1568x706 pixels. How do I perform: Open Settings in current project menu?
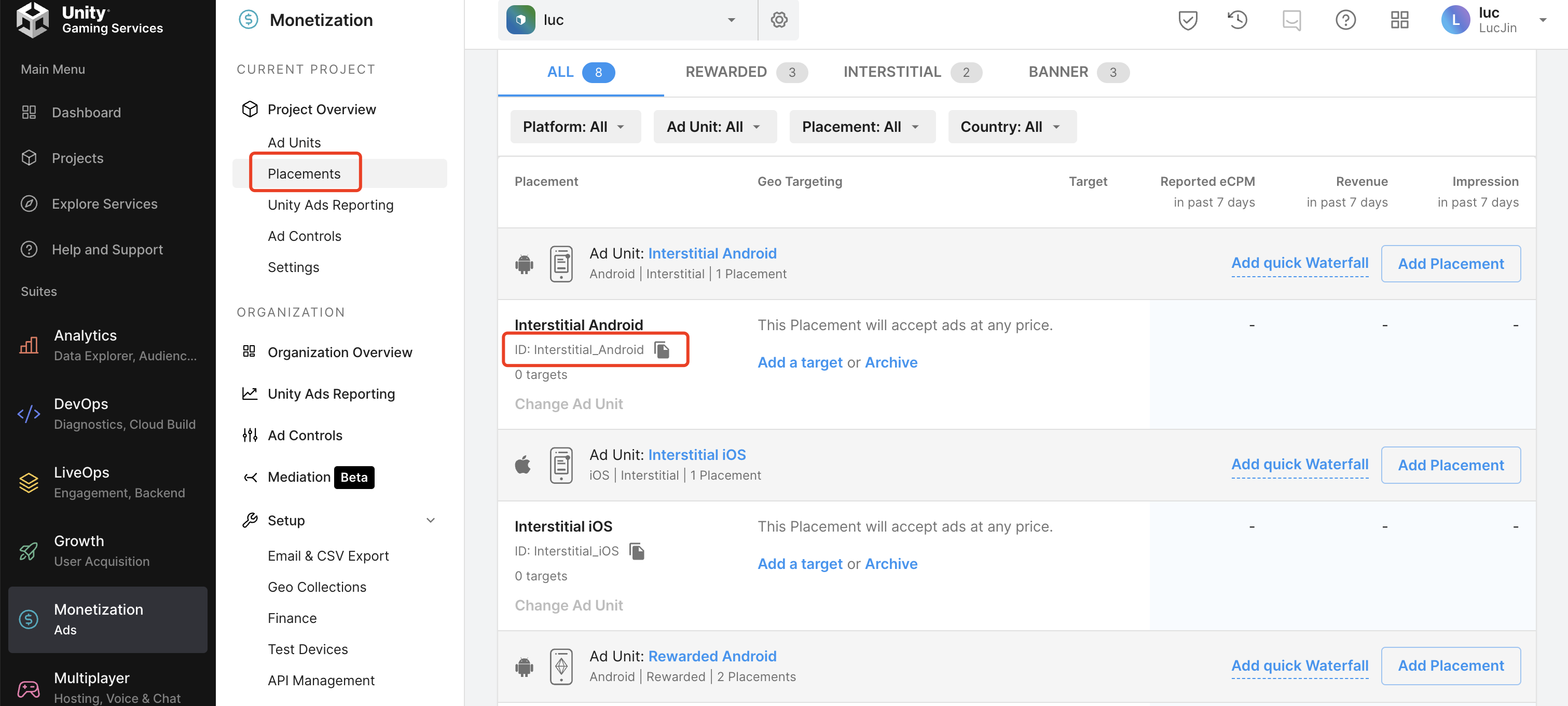293,267
